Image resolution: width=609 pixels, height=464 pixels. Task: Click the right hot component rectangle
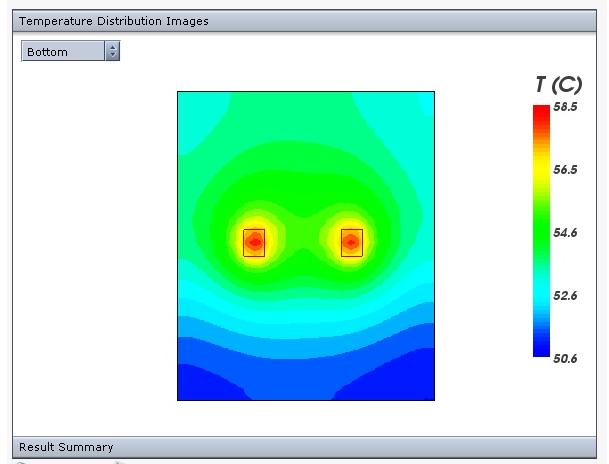(x=352, y=243)
